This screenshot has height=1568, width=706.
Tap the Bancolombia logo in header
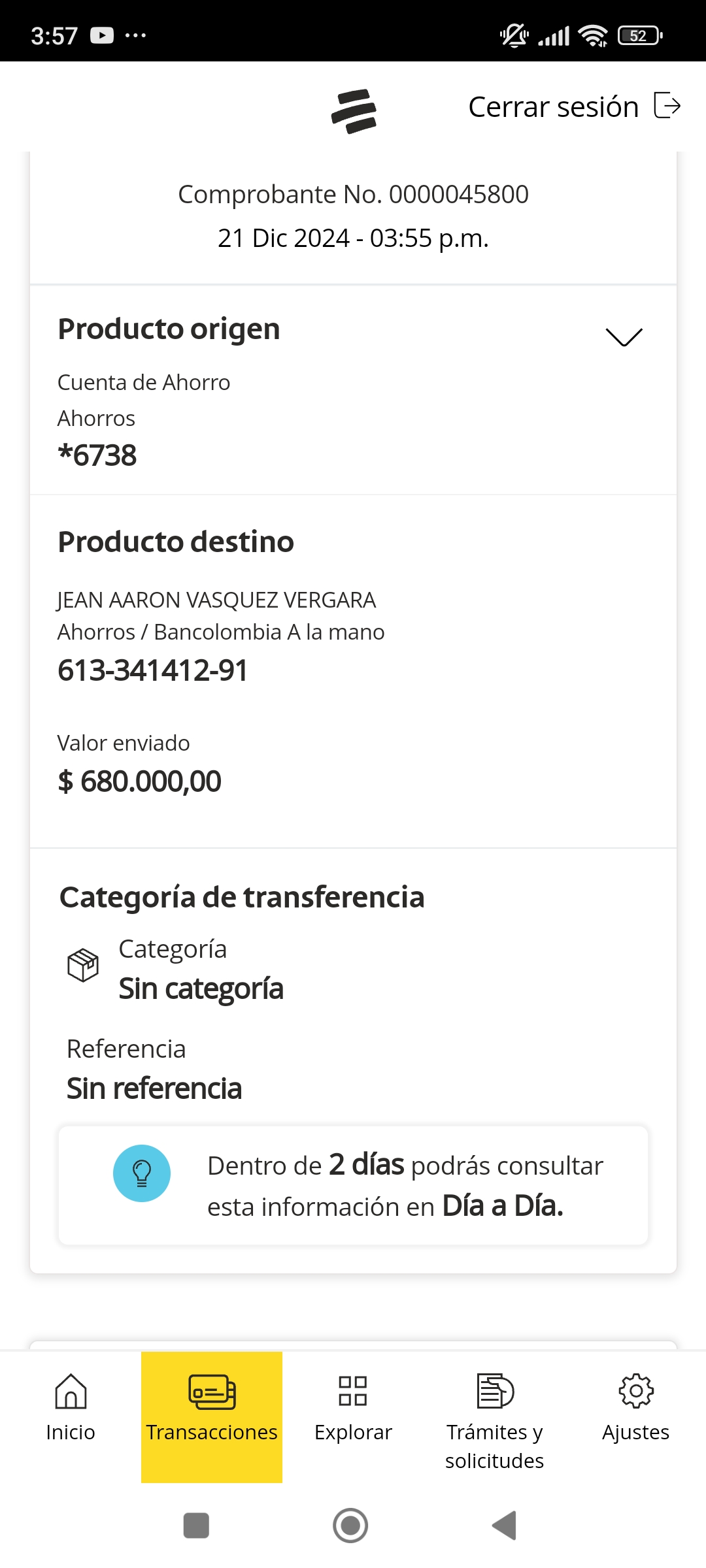[354, 111]
